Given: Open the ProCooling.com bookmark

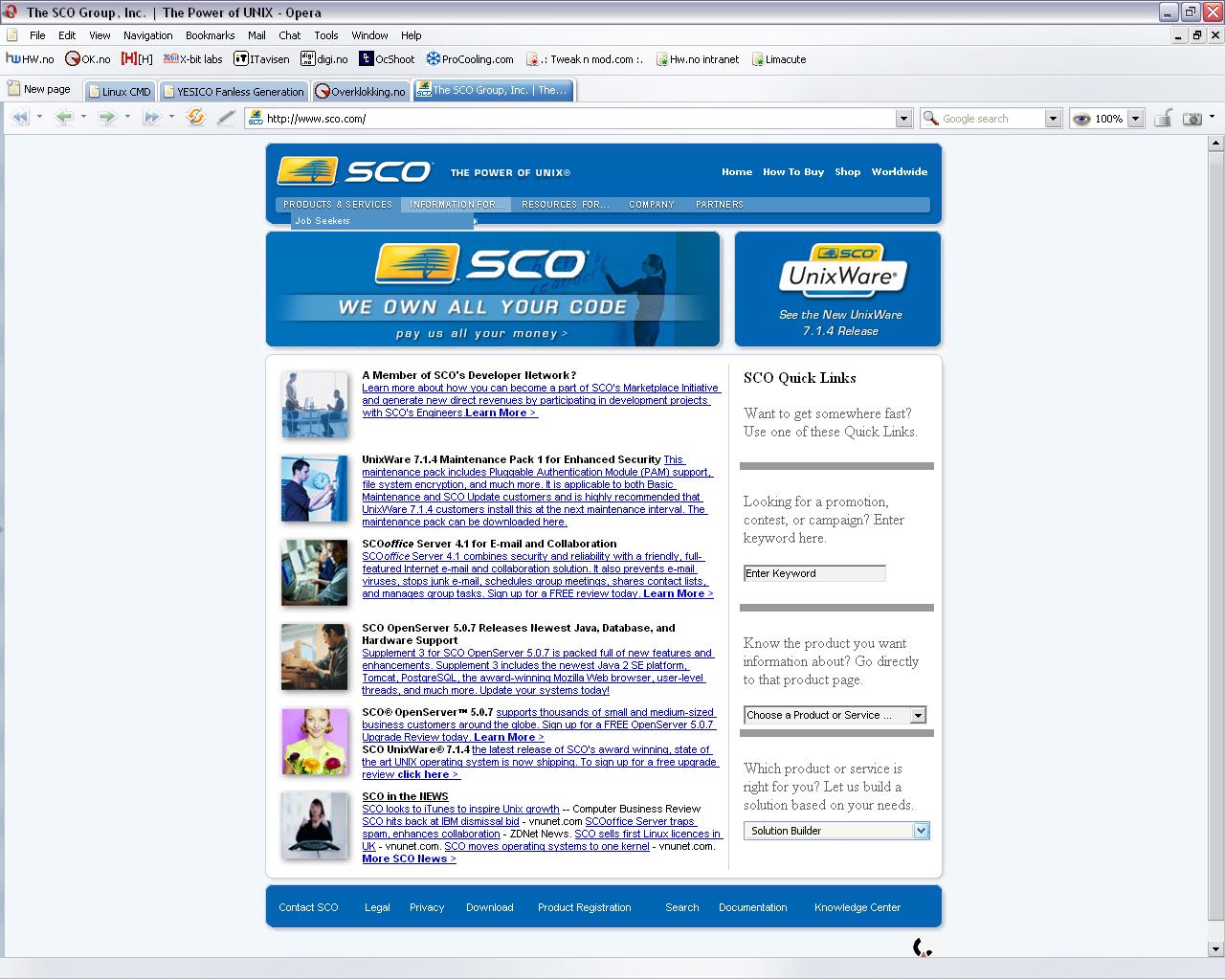Looking at the screenshot, I should 470,59.
